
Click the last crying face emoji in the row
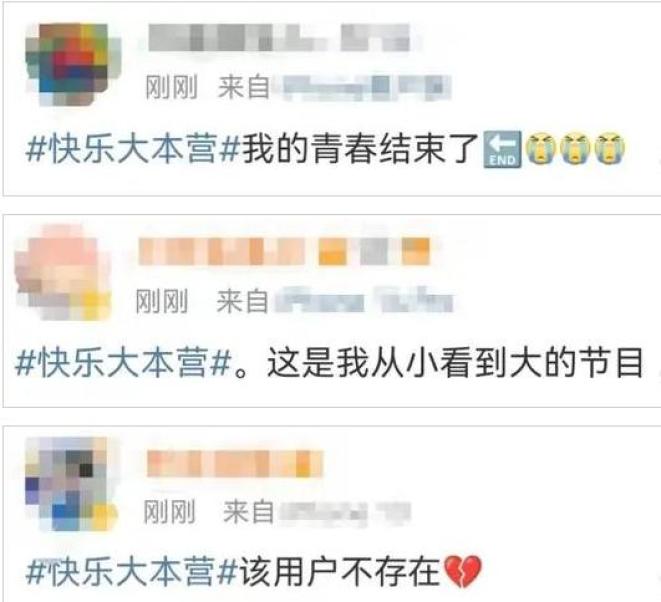click(610, 148)
